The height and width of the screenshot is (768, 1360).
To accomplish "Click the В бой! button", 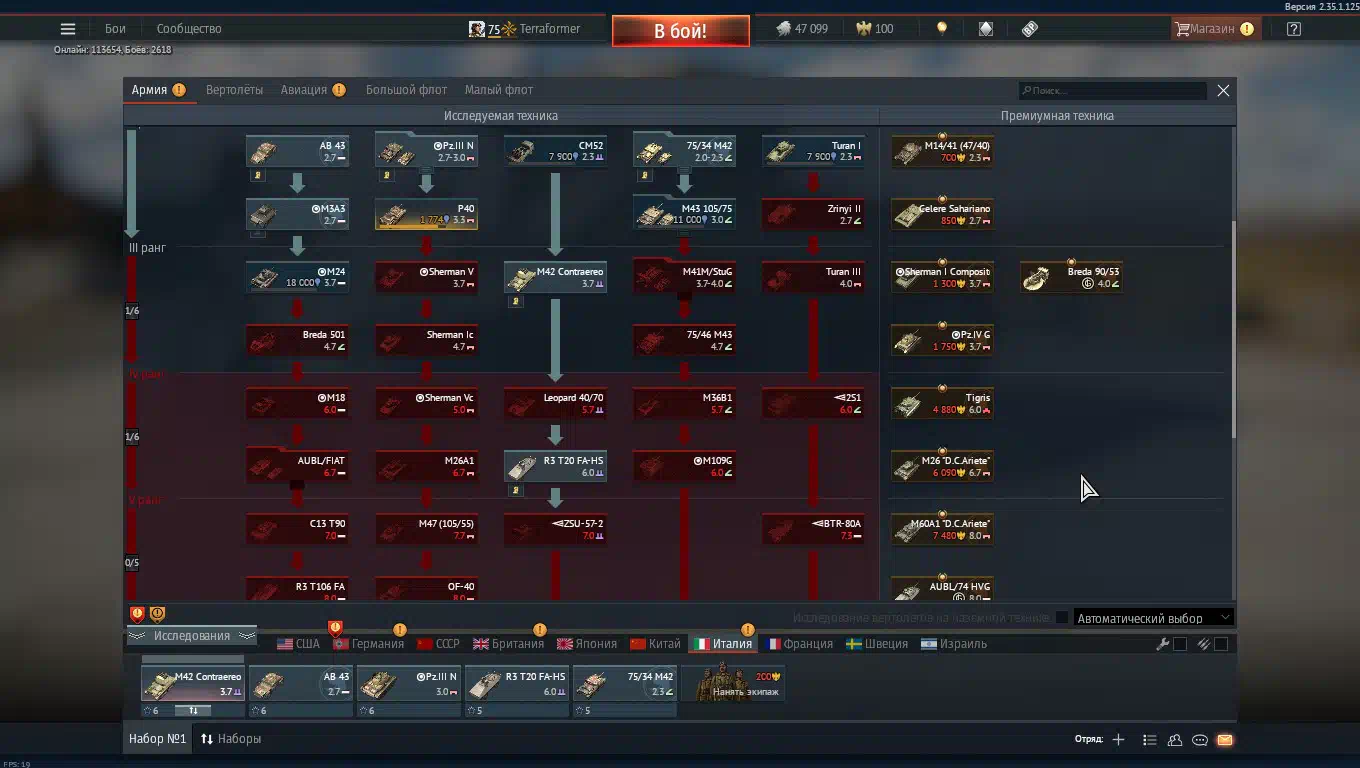I will point(681,31).
